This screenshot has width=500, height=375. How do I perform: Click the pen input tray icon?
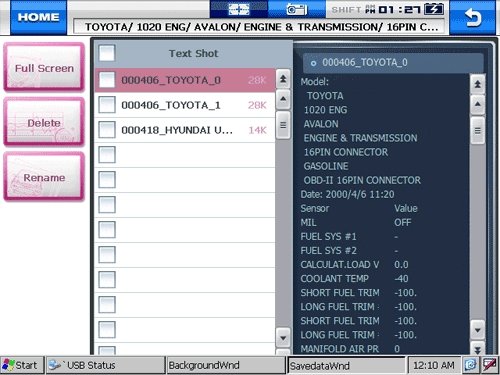489,365
